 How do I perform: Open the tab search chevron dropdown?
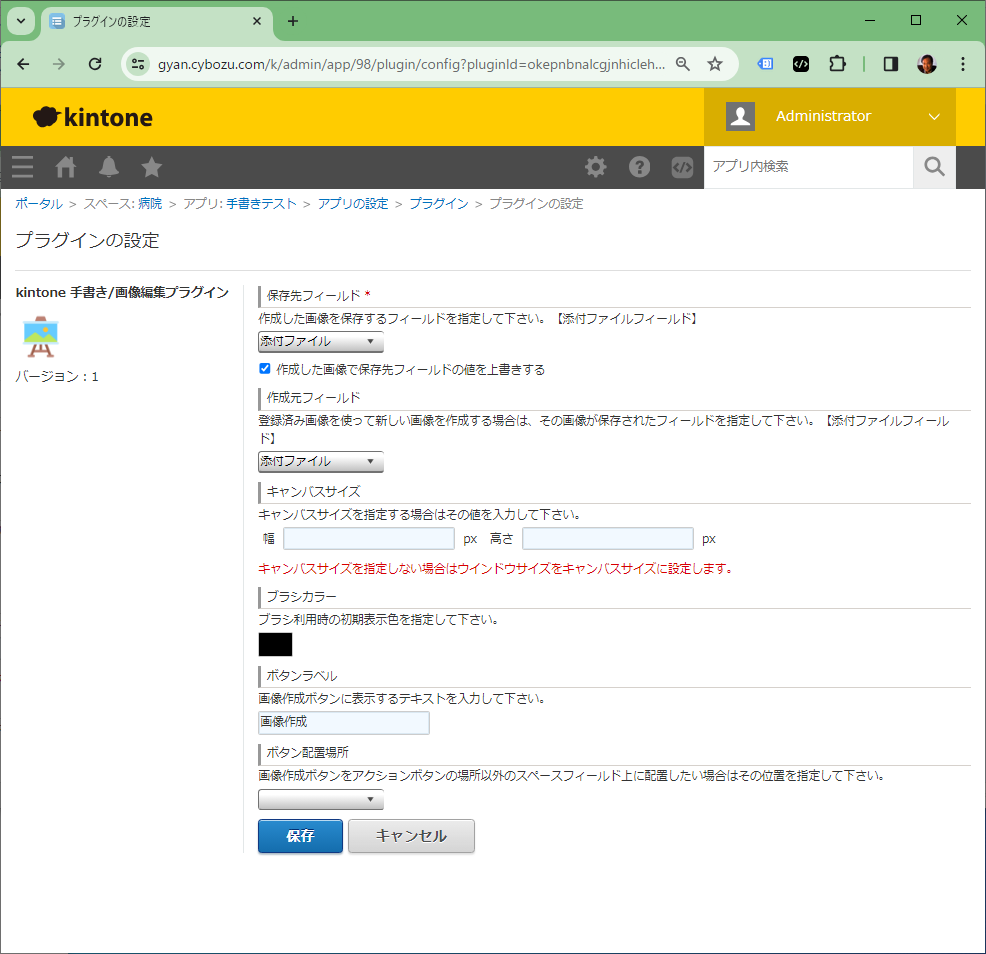pos(21,21)
